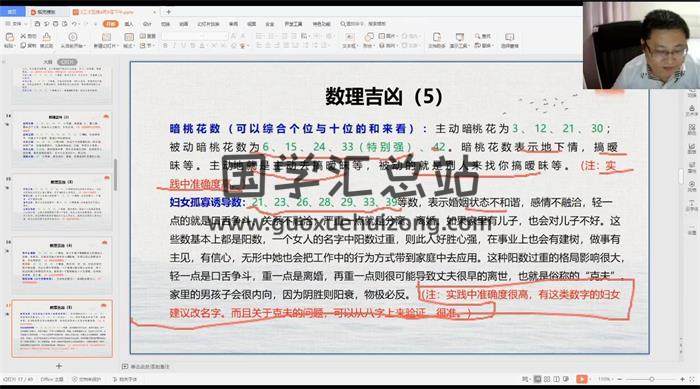This screenshot has width=700, height=389.
Task: Select the 数理吉凶 (4) slide thumbnail
Action: pos(62,264)
